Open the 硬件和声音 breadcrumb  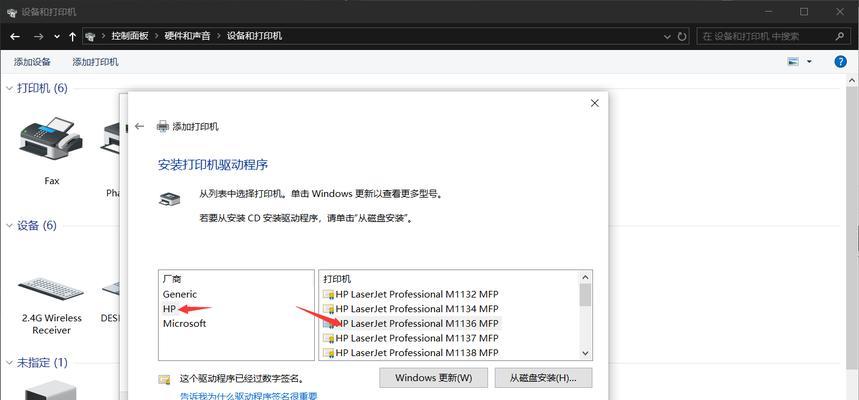(x=187, y=36)
